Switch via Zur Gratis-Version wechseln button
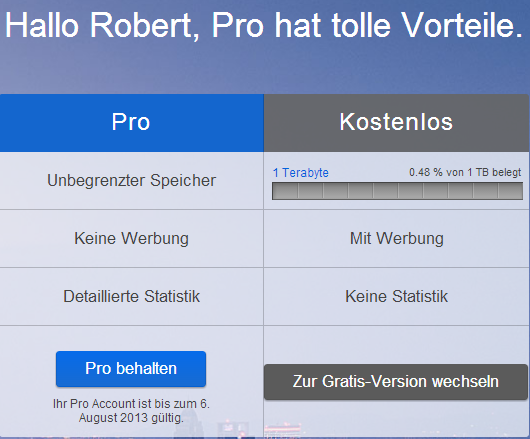 click(x=396, y=382)
